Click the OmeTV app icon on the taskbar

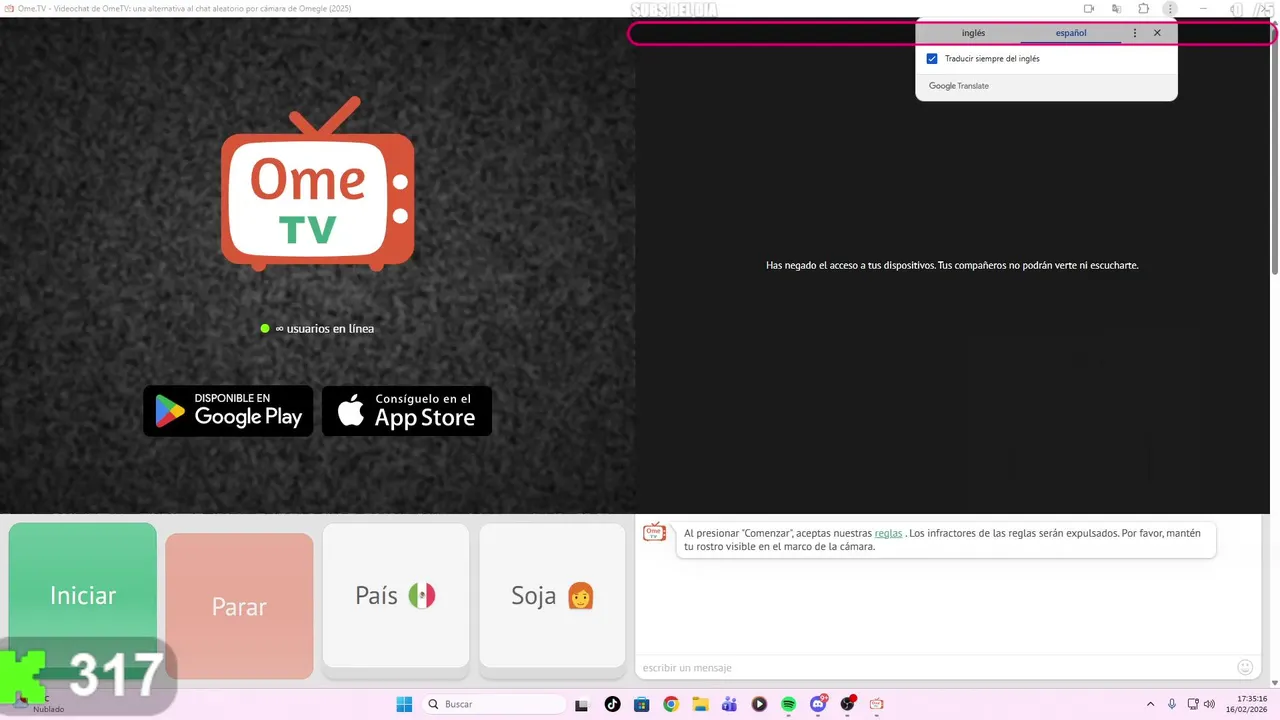[877, 704]
